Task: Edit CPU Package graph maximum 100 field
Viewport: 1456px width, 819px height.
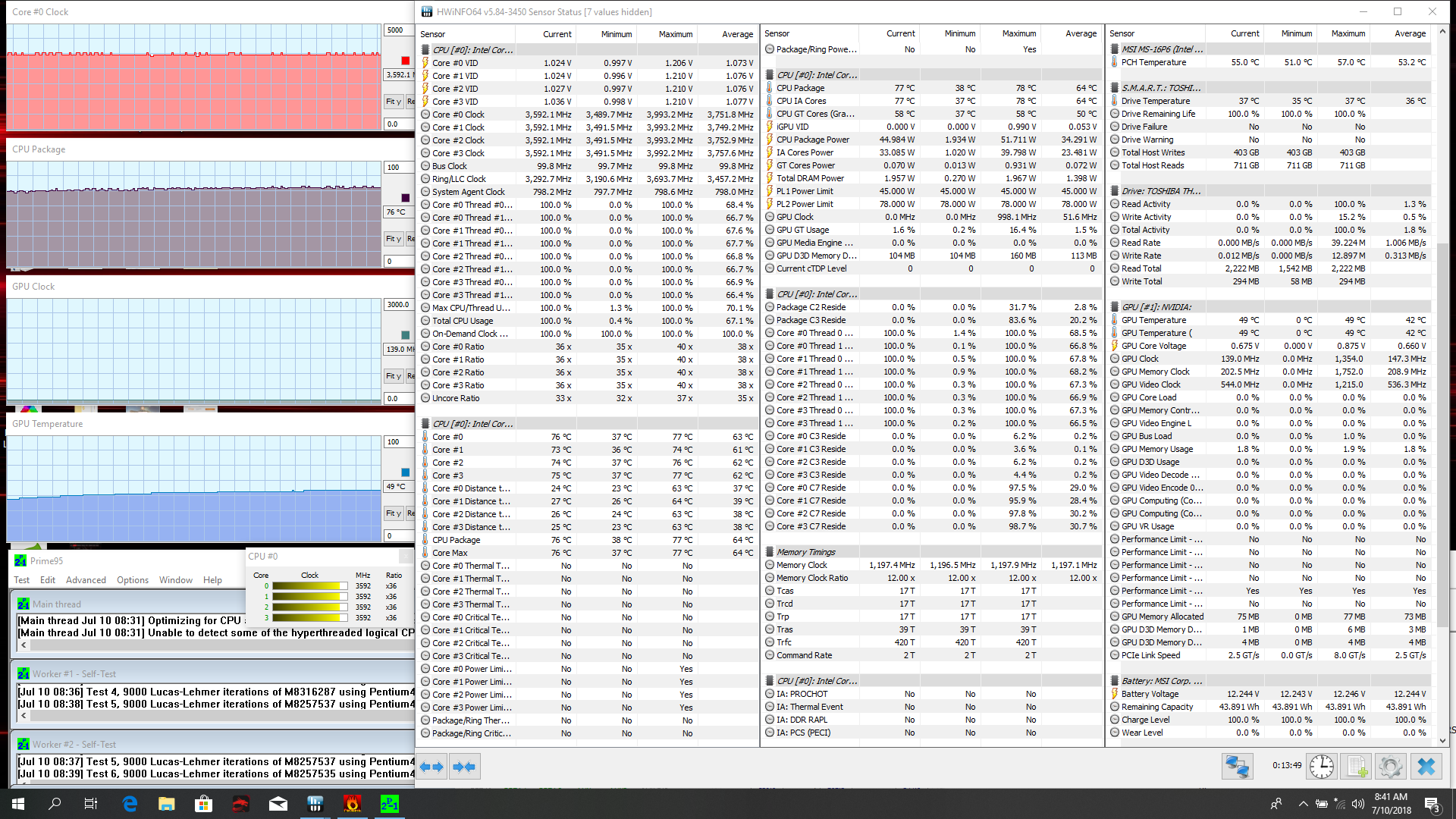Action: point(399,168)
